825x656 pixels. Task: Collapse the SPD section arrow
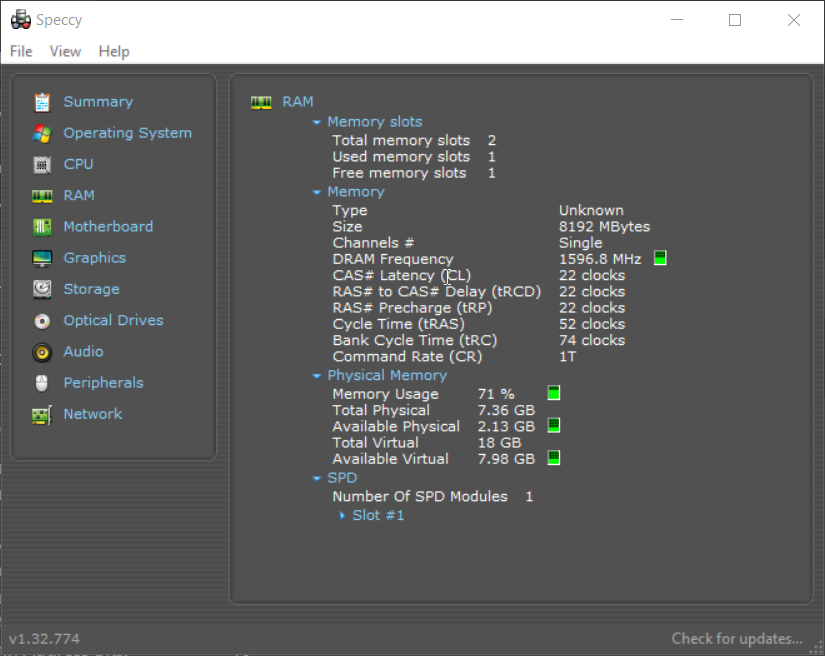(317, 479)
